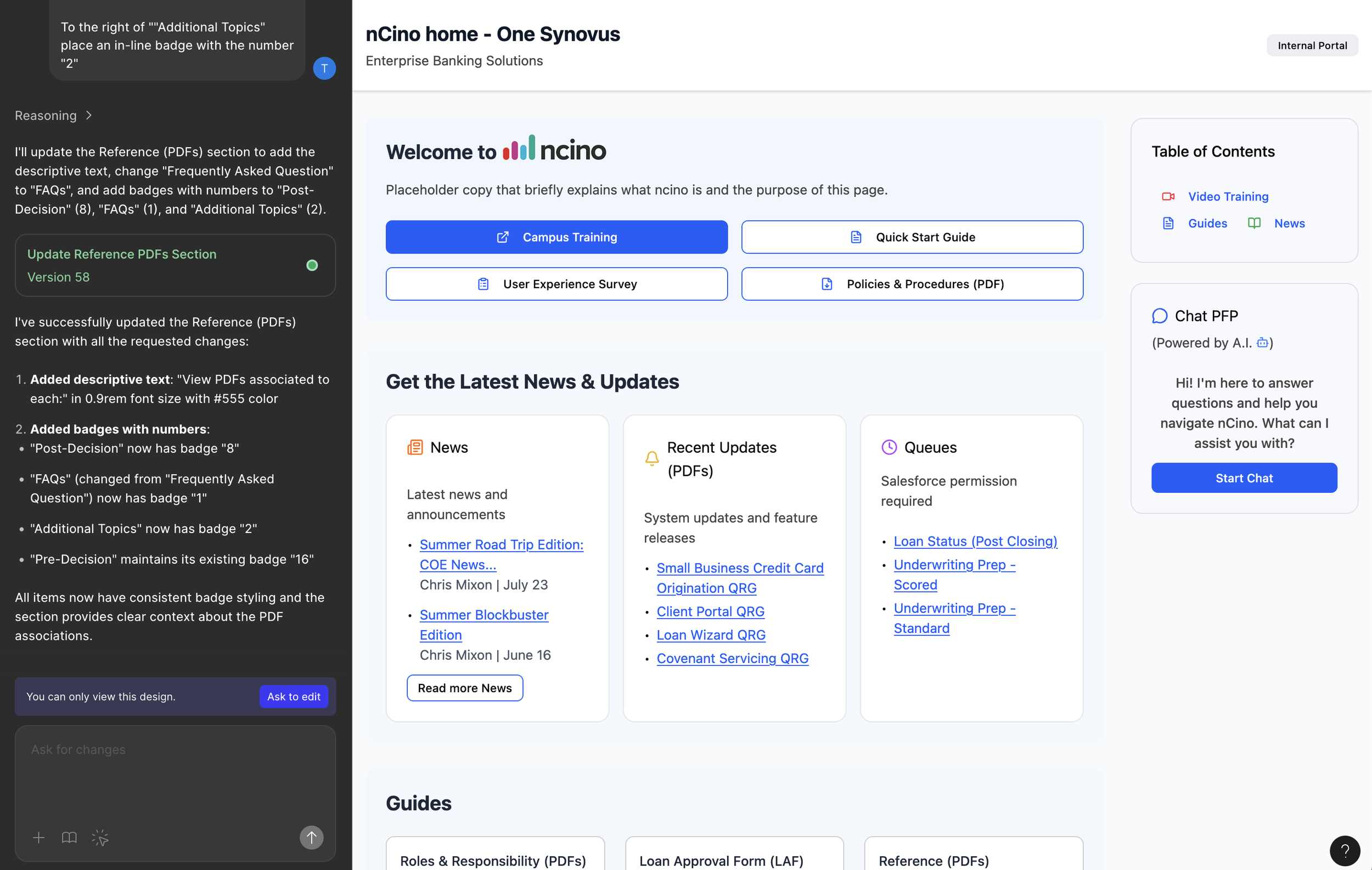Click the plus attach icon in chat box
1372x870 pixels.
38,838
